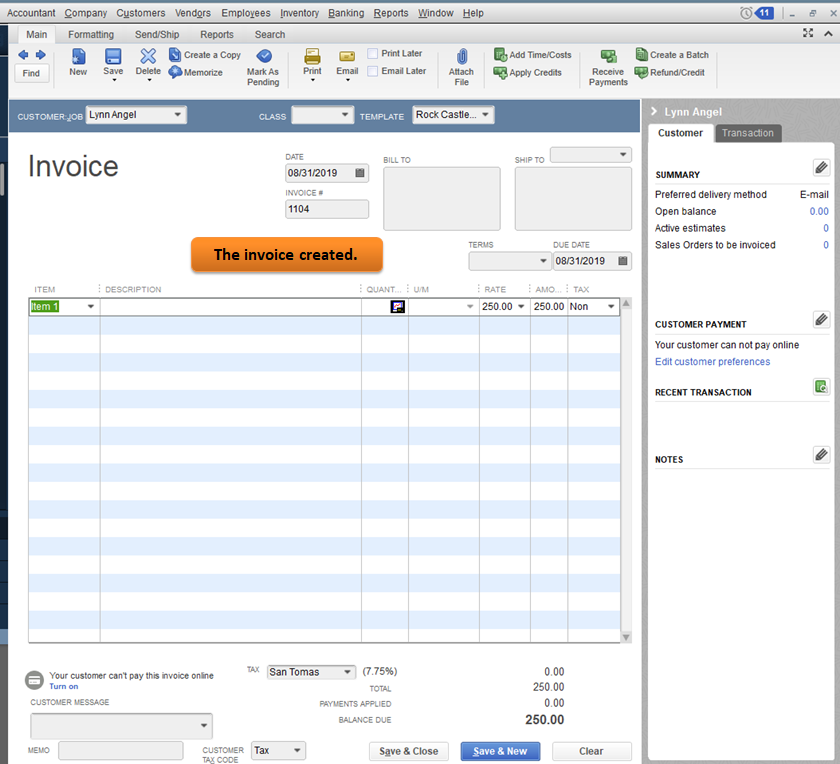The height and width of the screenshot is (764, 840).
Task: Click into the Memo text field
Action: [121, 751]
